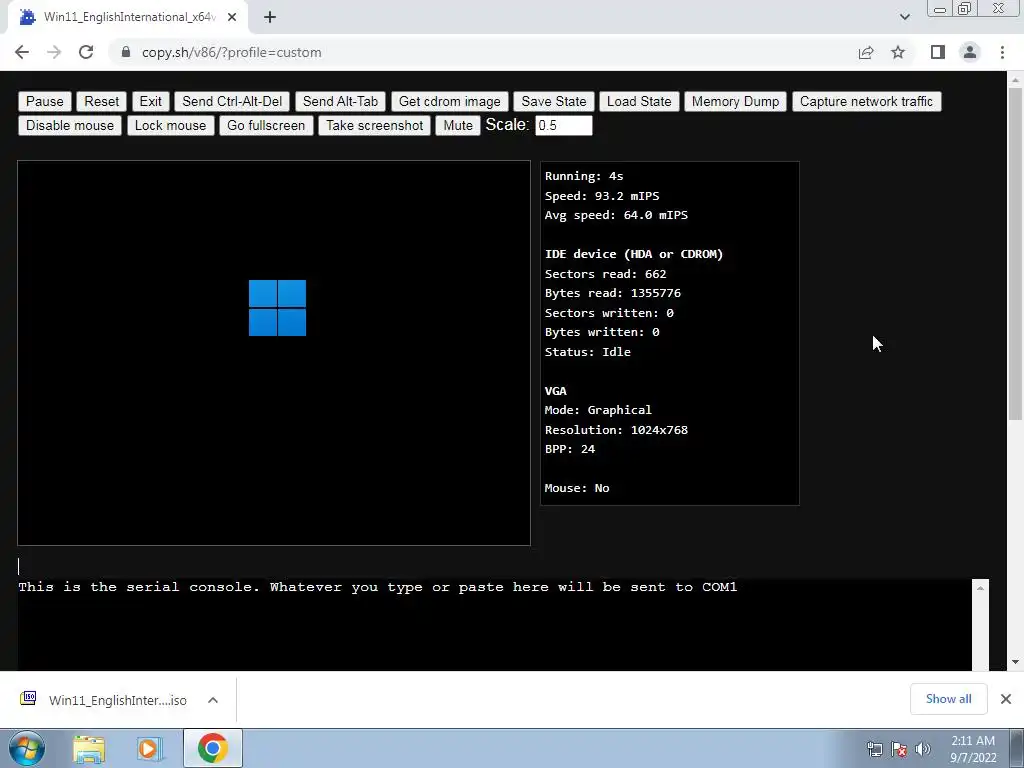
Task: Click the address bar URL copy.sh/v86
Action: click(232, 52)
